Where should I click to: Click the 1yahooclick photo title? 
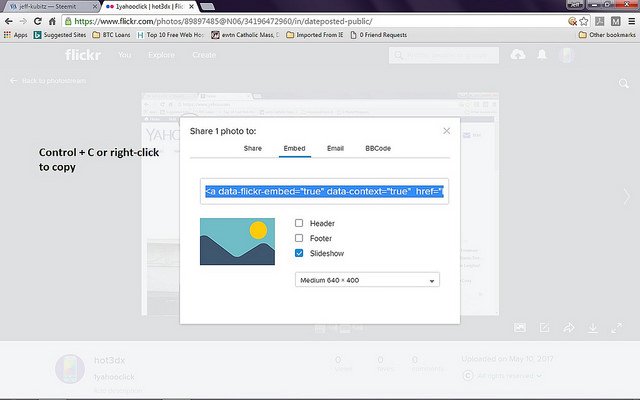click(114, 377)
